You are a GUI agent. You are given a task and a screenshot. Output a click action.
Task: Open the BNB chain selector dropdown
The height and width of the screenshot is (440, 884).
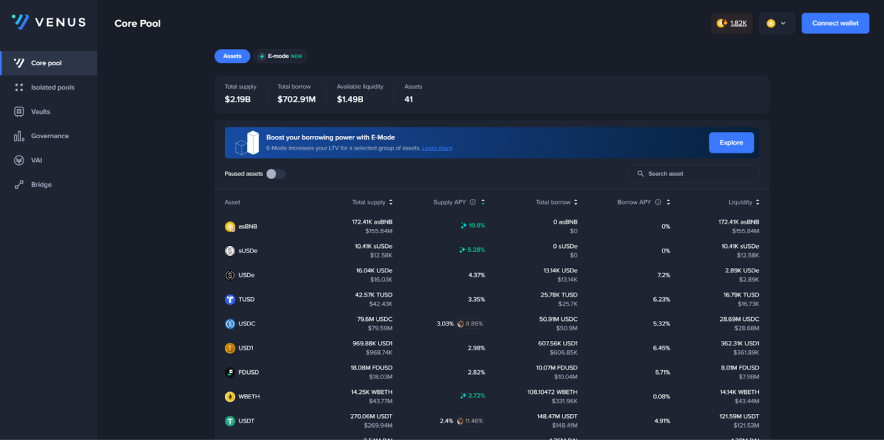tap(776, 23)
